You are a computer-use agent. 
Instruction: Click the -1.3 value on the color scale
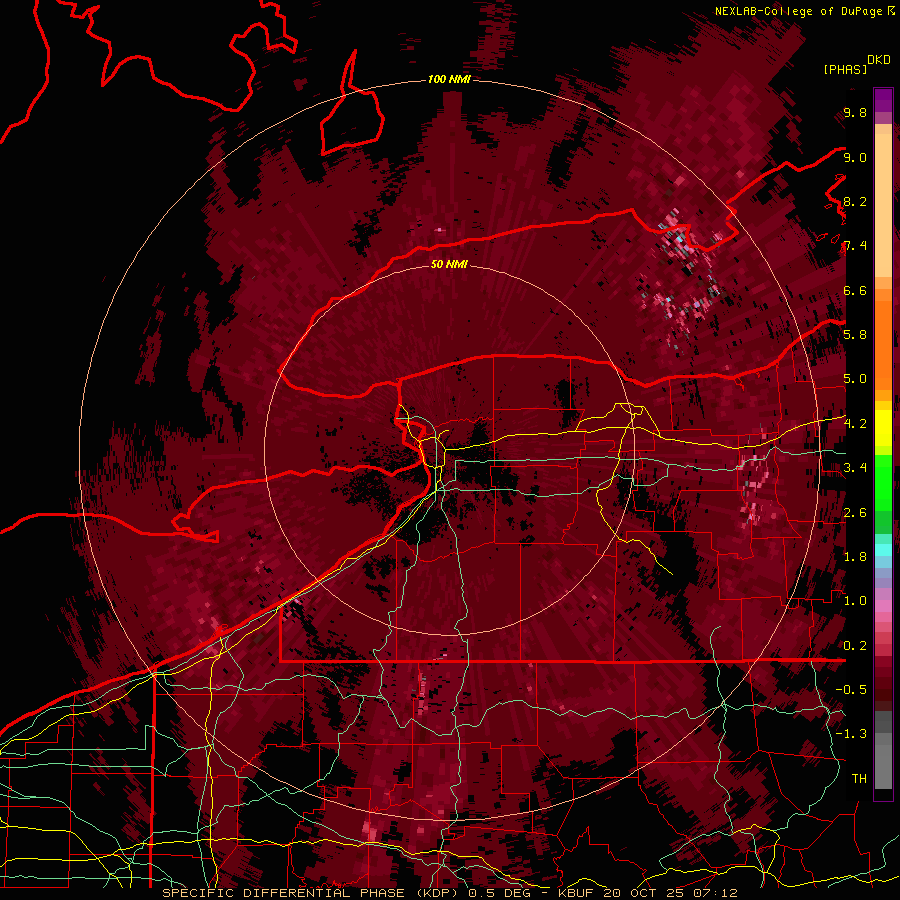coord(851,734)
